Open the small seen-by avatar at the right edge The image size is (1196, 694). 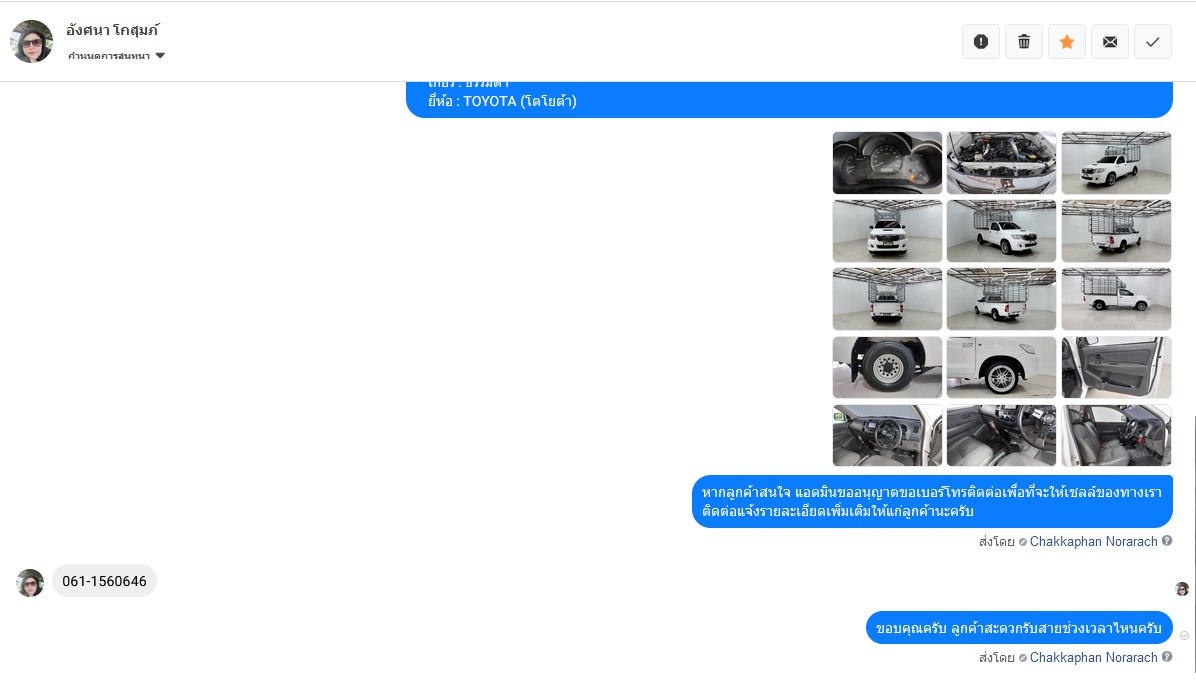coord(1182,589)
